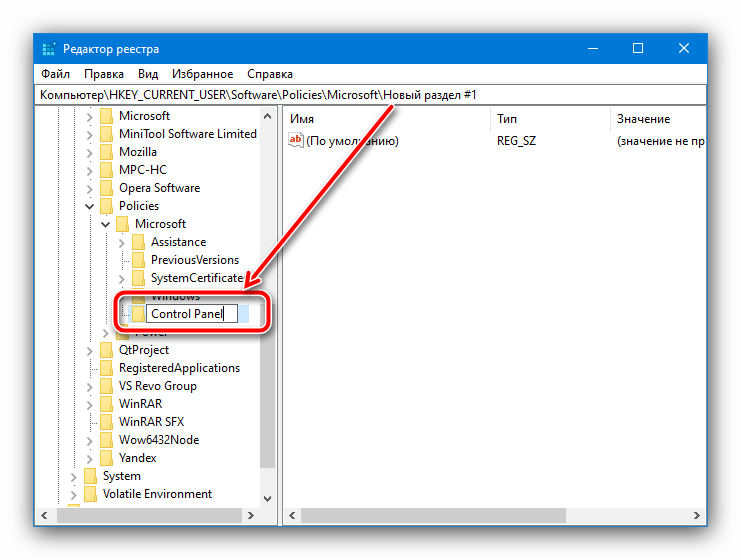The height and width of the screenshot is (560, 741).
Task: Click values pane scroll right arrow
Action: (697, 516)
